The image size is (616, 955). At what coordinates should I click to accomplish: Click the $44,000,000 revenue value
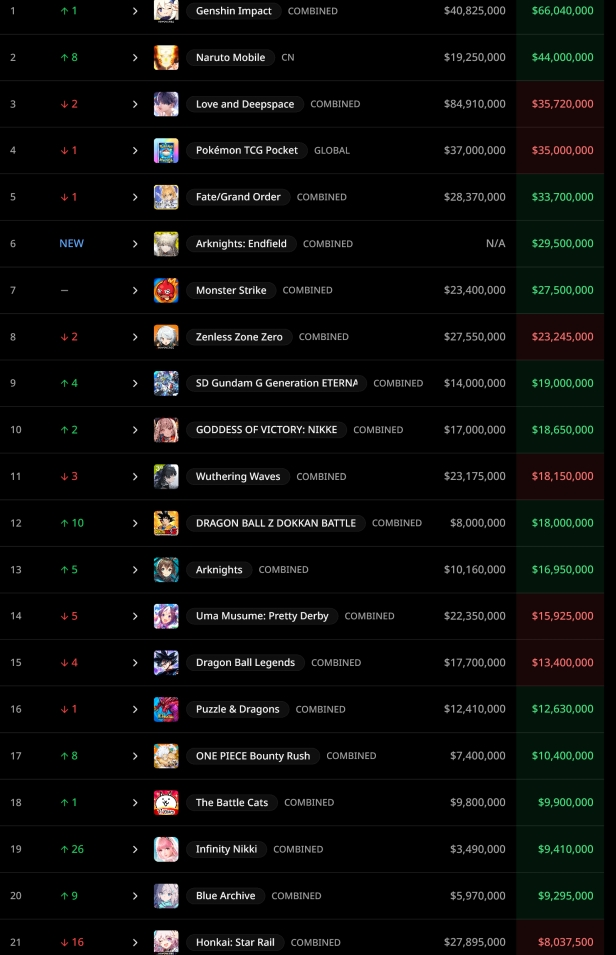562,57
